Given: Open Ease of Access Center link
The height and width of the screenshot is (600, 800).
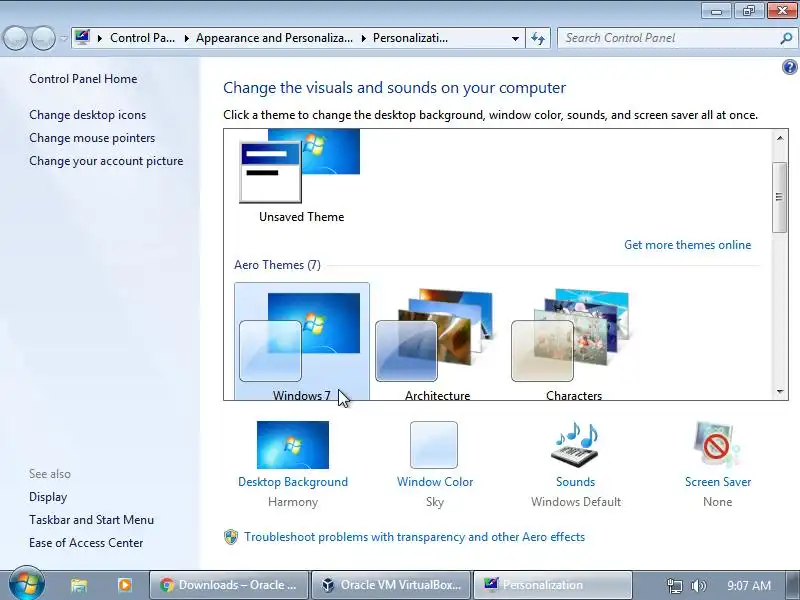Looking at the screenshot, I should pos(86,543).
